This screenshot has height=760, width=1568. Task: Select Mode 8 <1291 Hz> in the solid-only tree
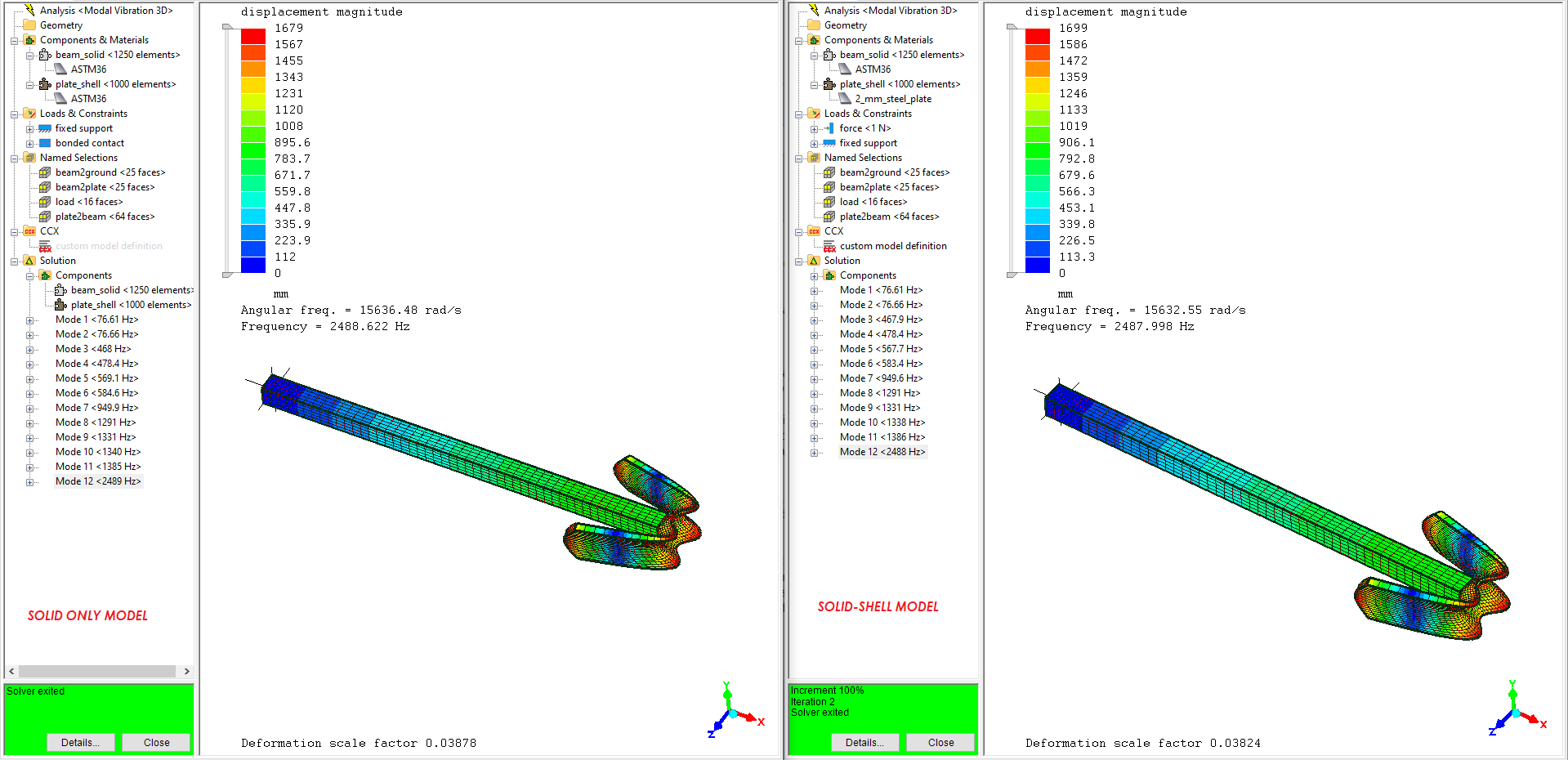point(96,422)
